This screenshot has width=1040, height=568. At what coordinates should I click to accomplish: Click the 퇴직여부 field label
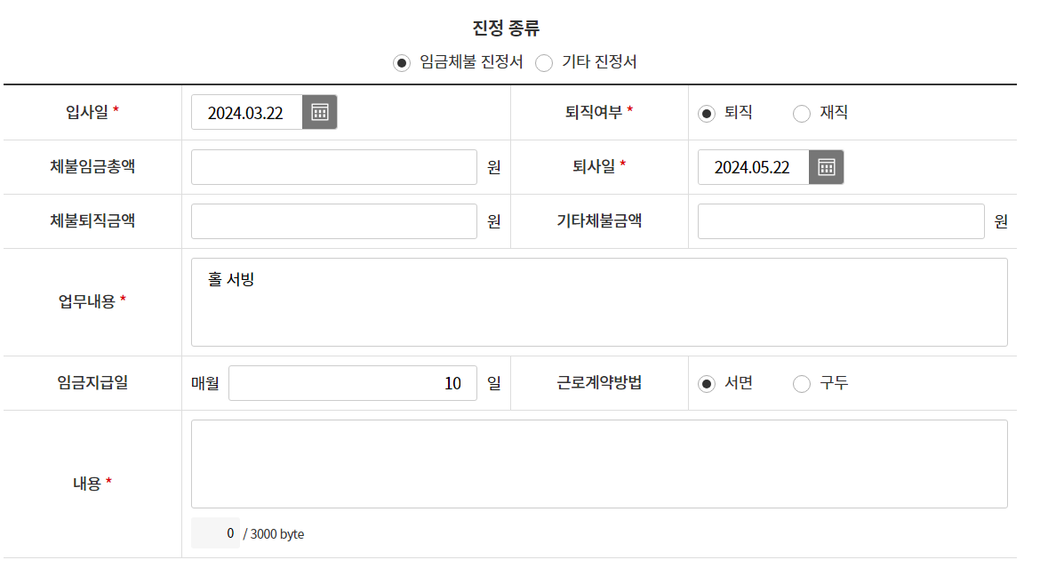coord(599,113)
